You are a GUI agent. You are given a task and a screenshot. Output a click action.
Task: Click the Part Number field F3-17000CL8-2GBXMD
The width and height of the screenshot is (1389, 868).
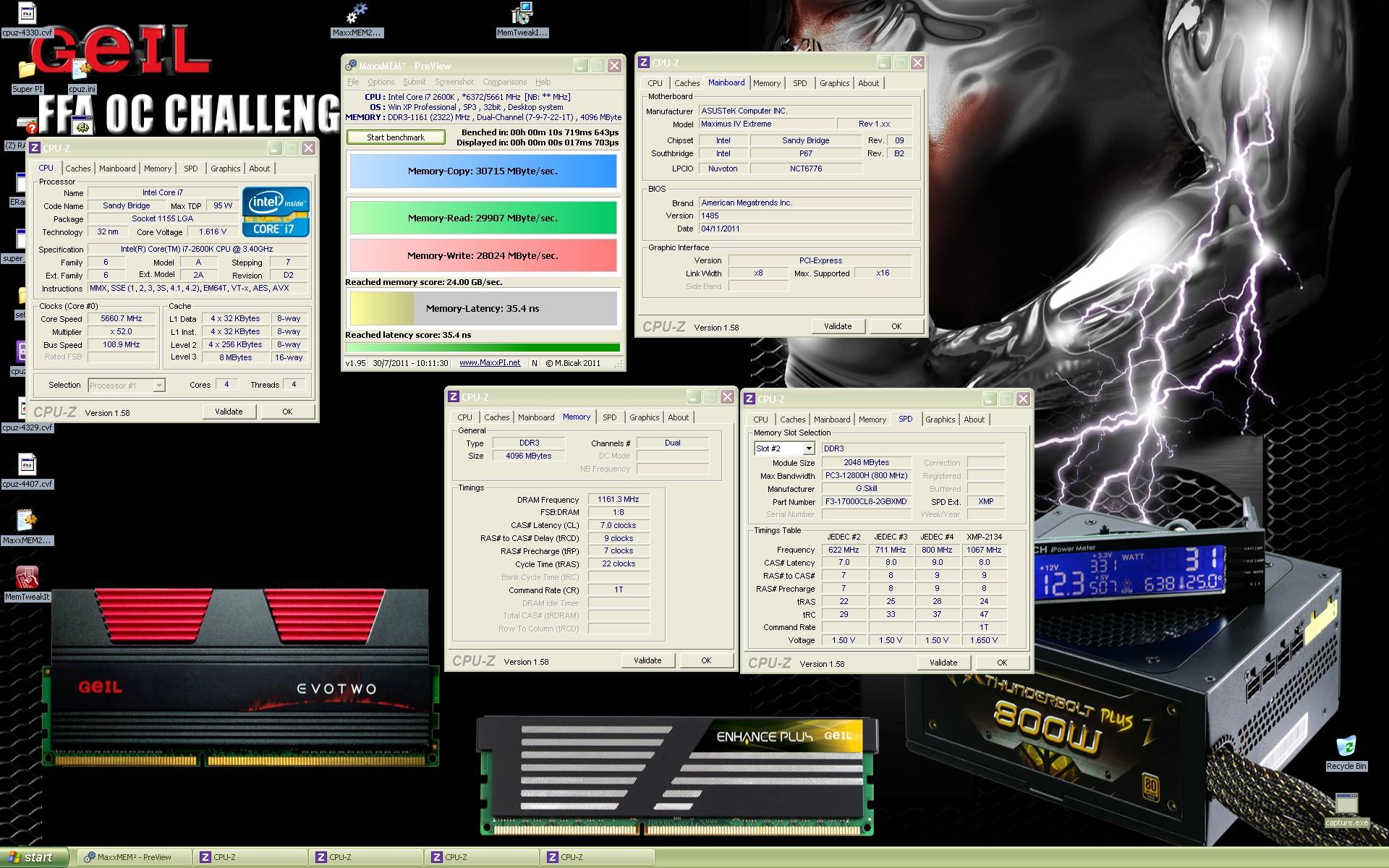click(866, 502)
